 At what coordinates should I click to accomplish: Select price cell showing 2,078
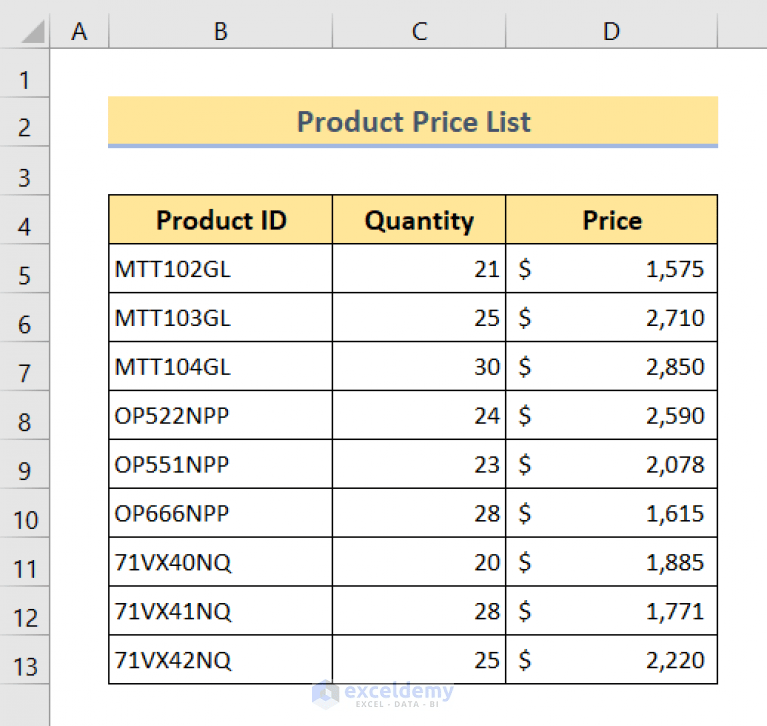coord(611,464)
